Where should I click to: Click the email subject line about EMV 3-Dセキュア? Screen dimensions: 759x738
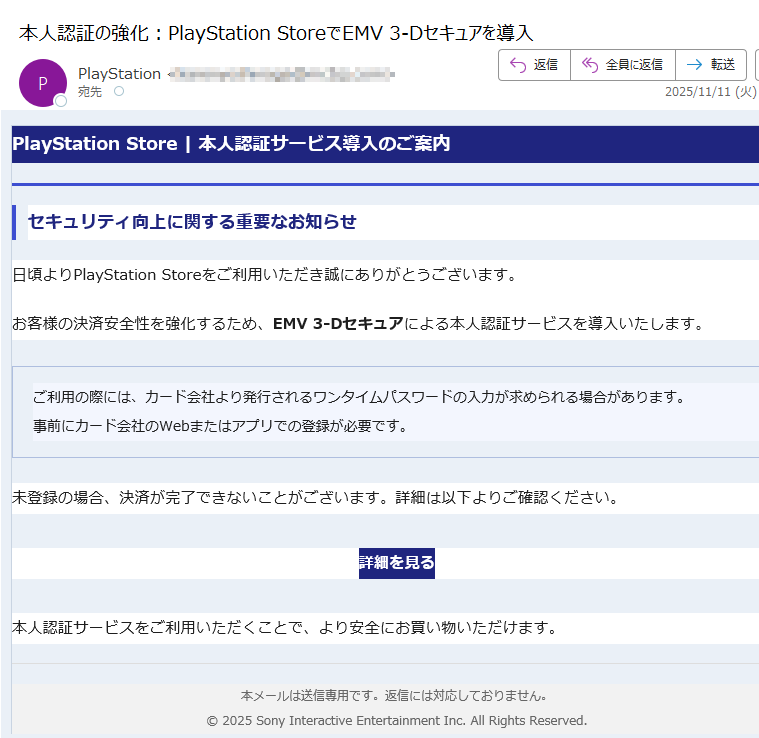(x=276, y=33)
